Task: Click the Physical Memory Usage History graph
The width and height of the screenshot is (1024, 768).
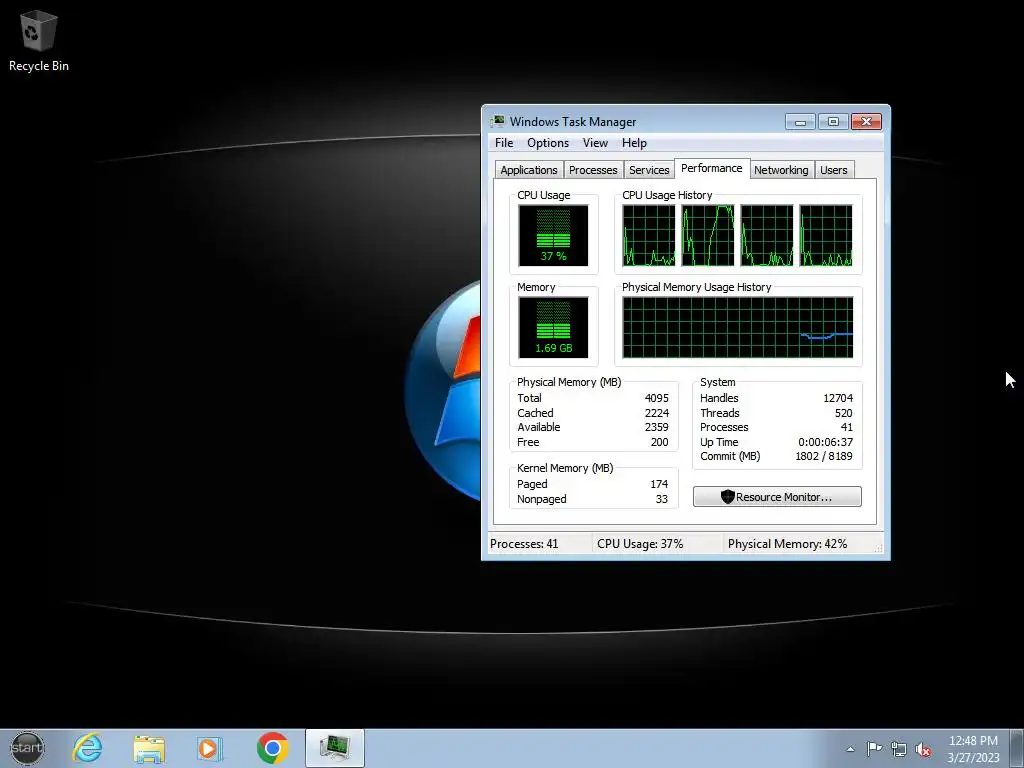Action: tap(738, 328)
